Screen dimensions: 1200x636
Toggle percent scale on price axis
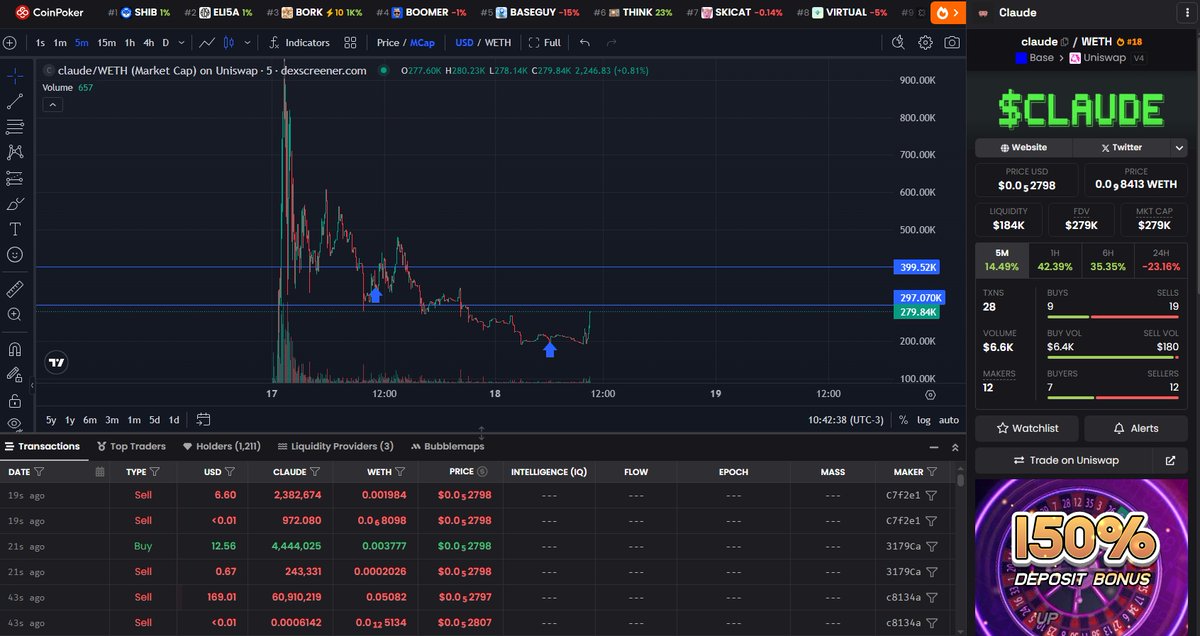click(903, 420)
